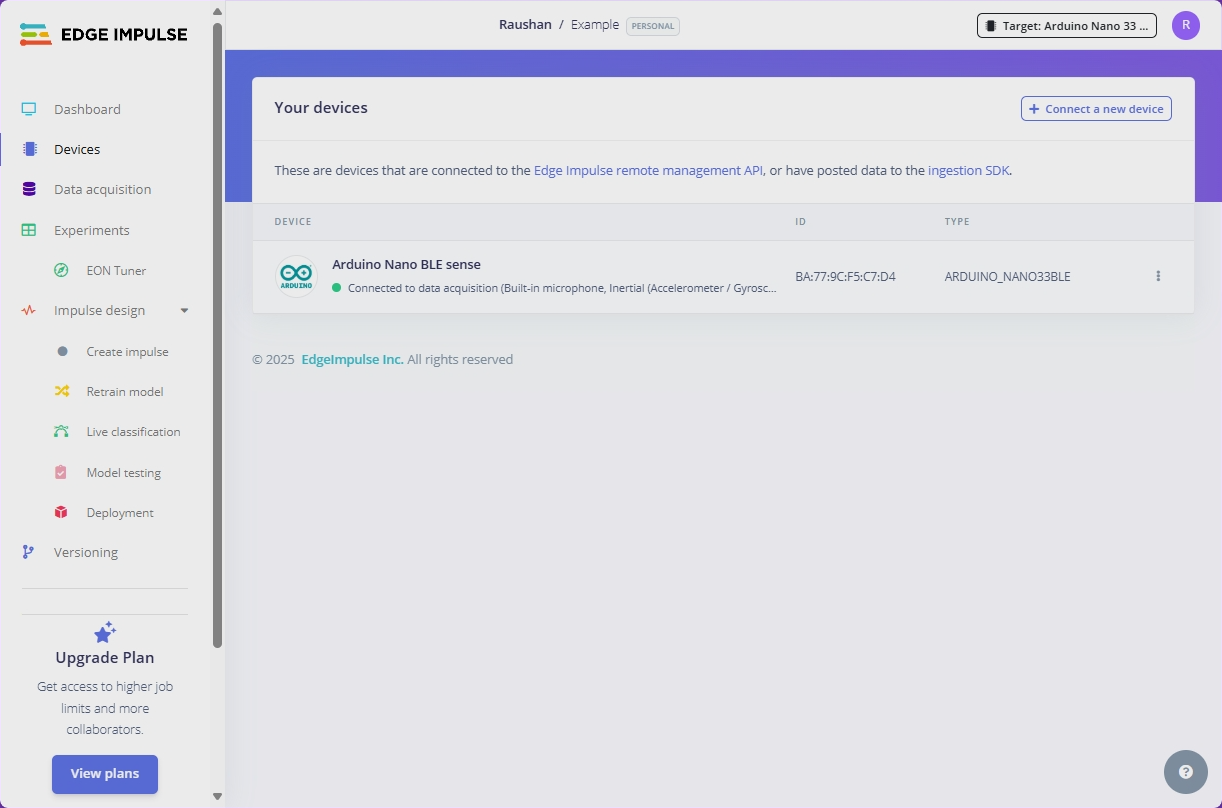Click the Retrain model shuffle icon

[62, 391]
